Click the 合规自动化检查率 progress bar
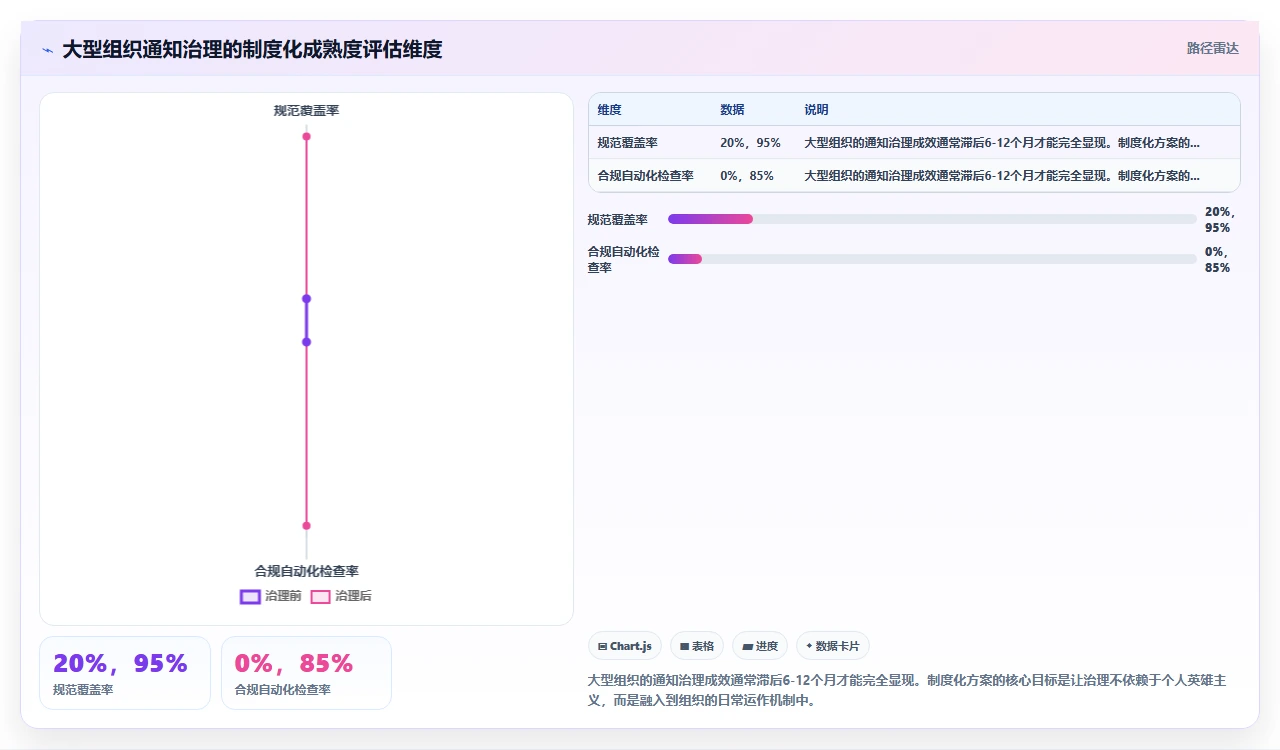 [932, 259]
